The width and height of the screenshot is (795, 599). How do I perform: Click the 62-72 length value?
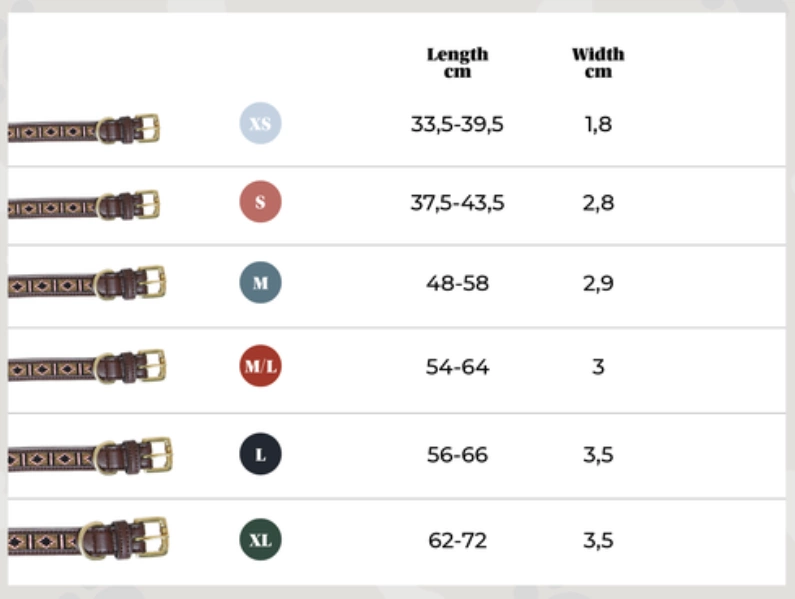pos(457,541)
